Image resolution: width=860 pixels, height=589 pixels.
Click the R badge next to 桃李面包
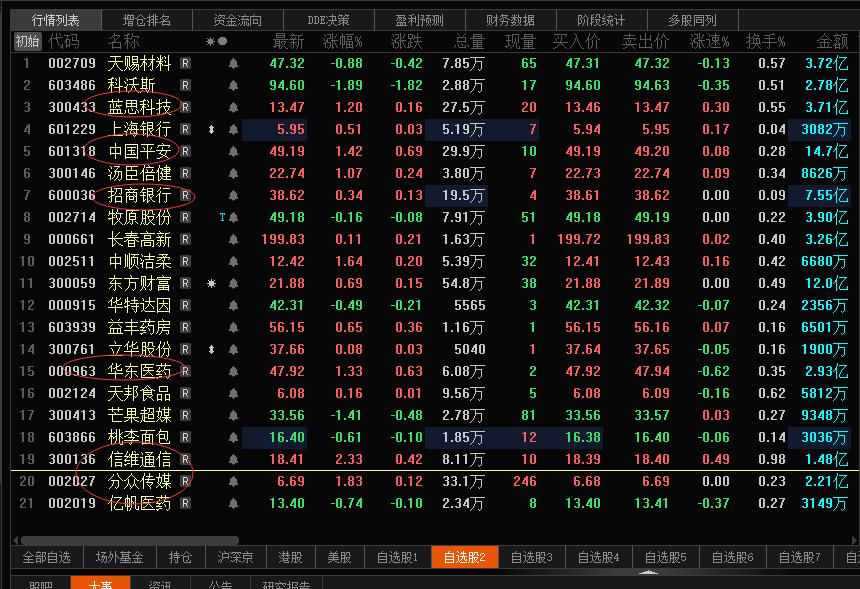click(185, 437)
